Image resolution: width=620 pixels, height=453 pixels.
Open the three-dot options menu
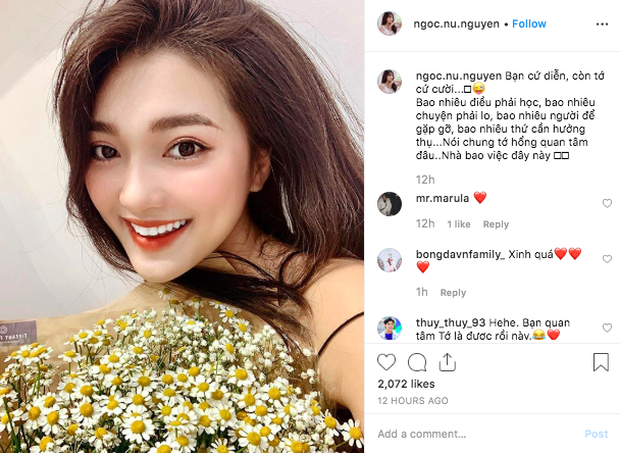point(602,24)
